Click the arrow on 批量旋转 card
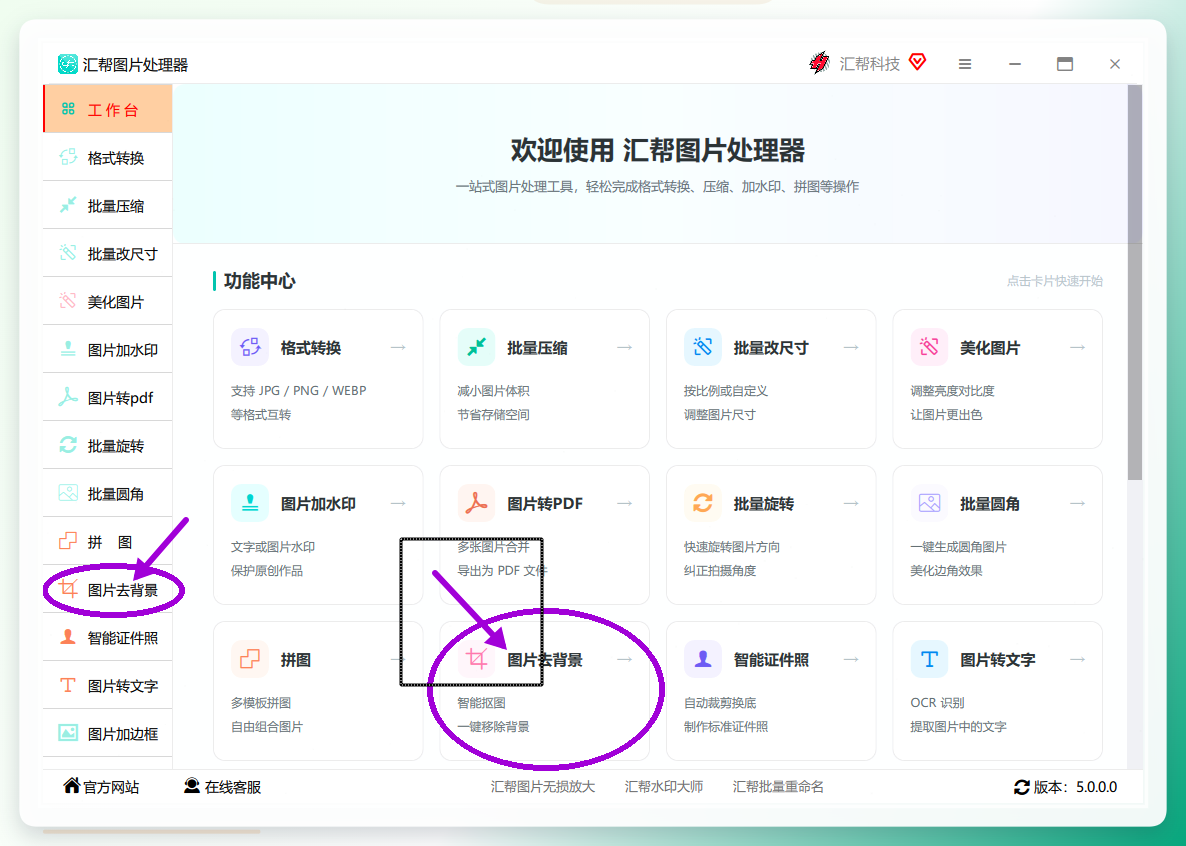The width and height of the screenshot is (1186, 846). point(851,503)
